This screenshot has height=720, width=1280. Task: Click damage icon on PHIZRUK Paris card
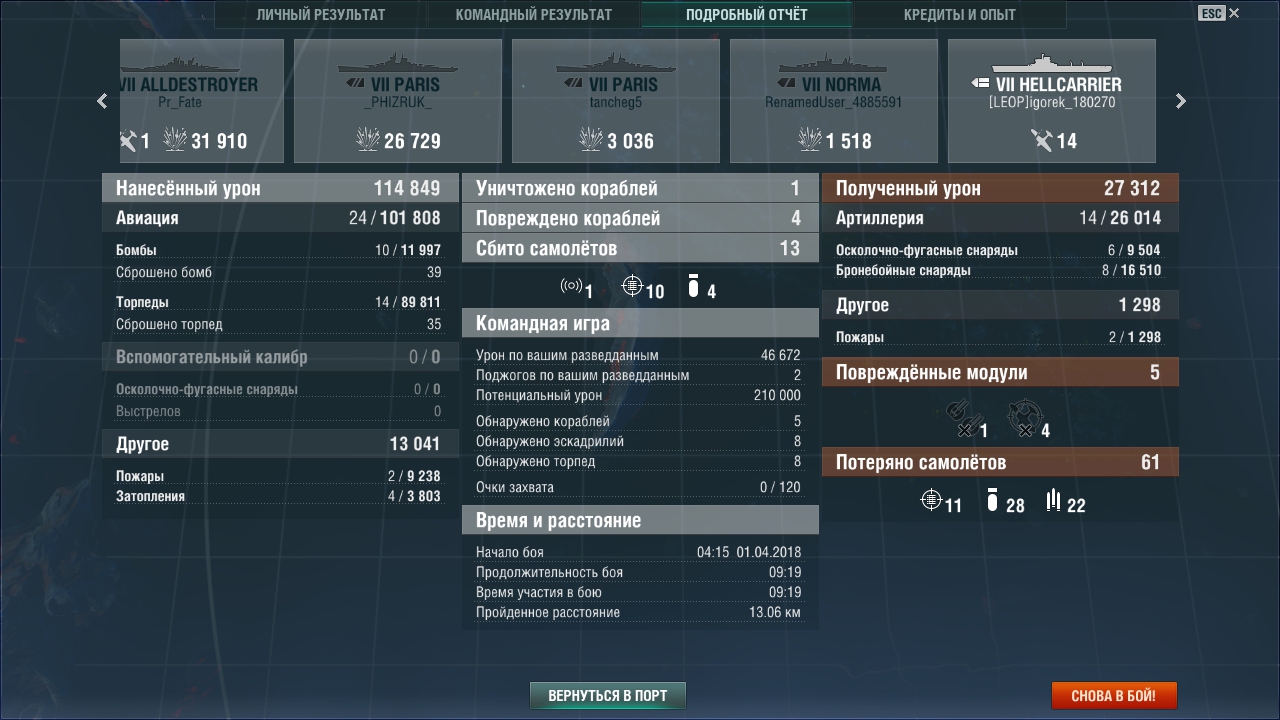click(368, 139)
